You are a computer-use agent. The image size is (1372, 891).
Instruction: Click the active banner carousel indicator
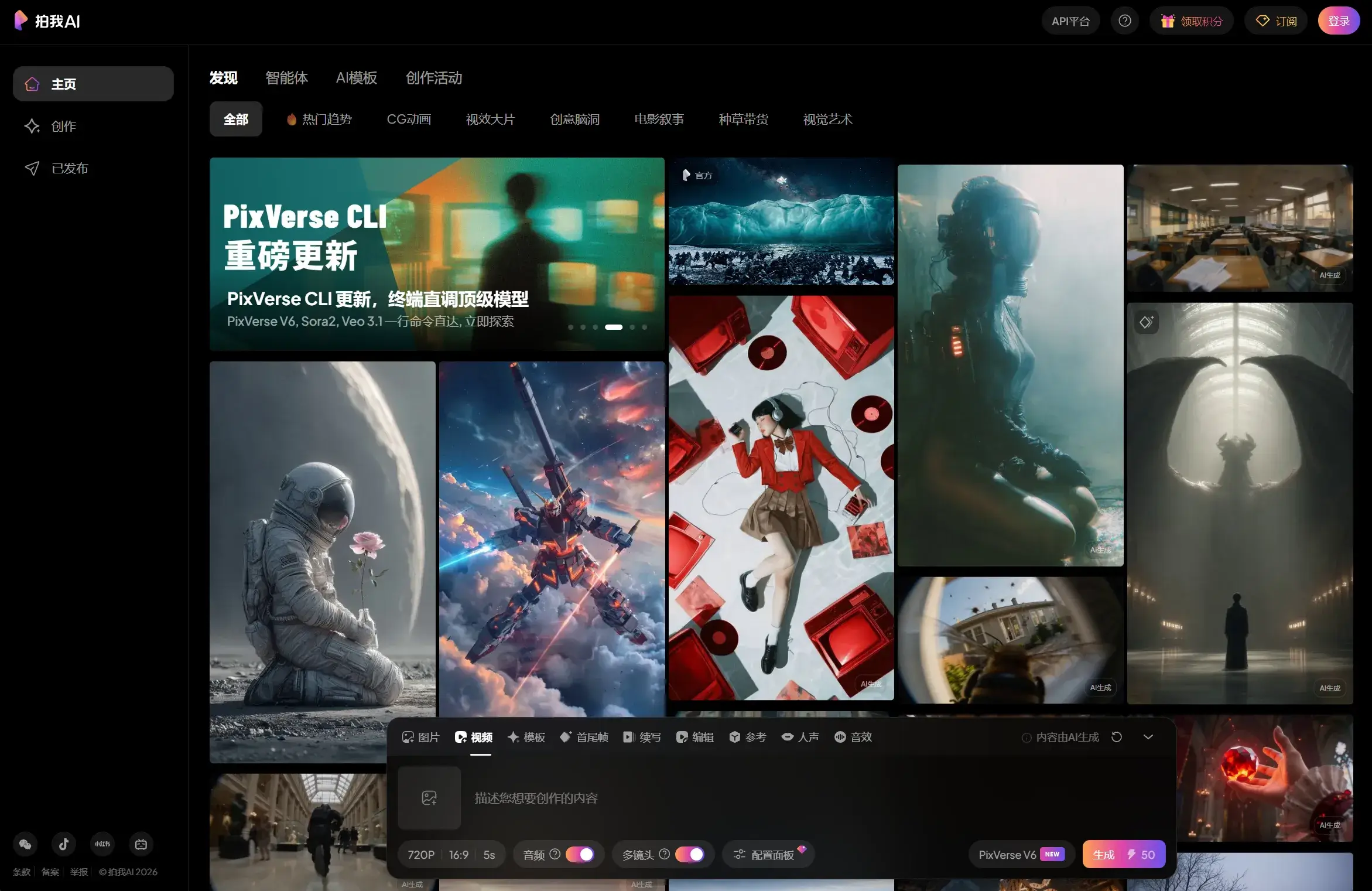(x=613, y=327)
